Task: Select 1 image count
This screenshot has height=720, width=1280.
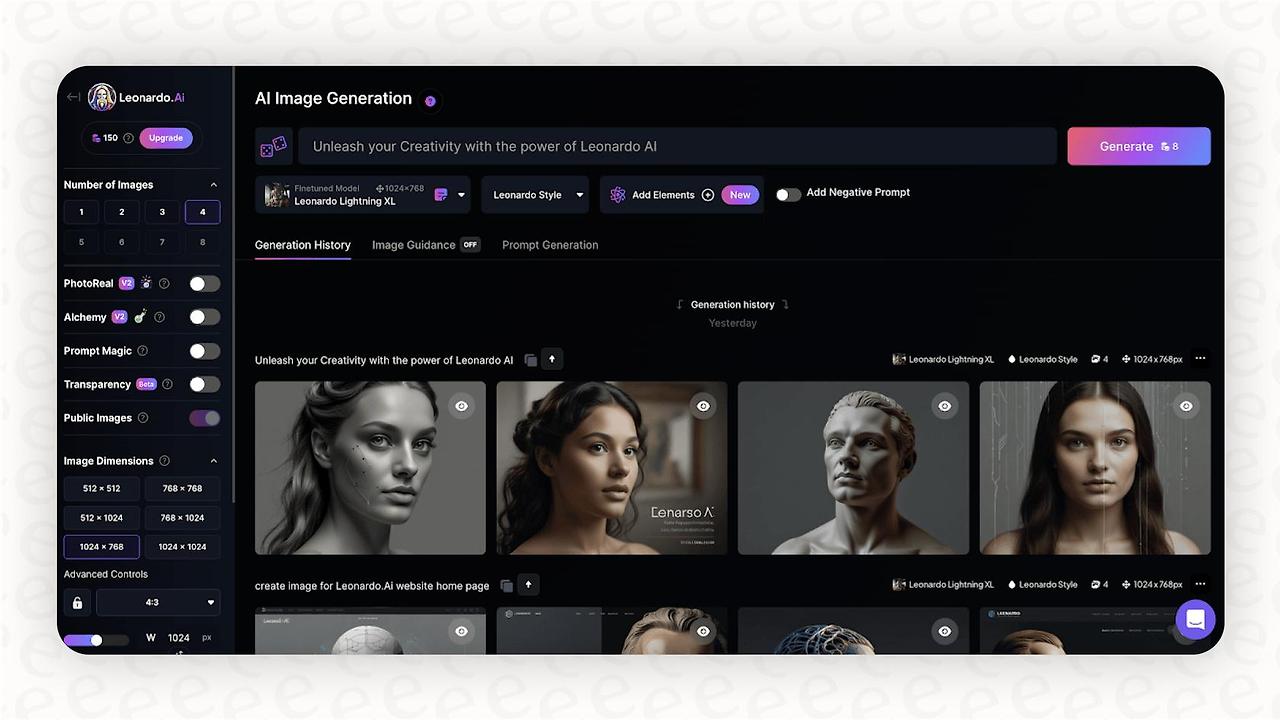Action: tap(81, 212)
